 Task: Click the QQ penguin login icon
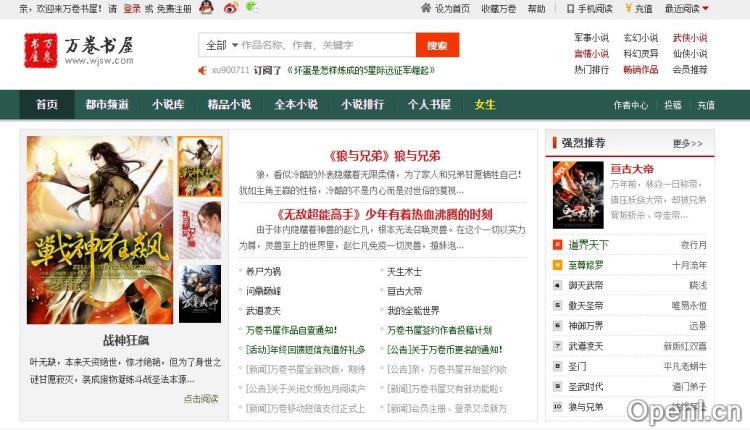point(206,8)
